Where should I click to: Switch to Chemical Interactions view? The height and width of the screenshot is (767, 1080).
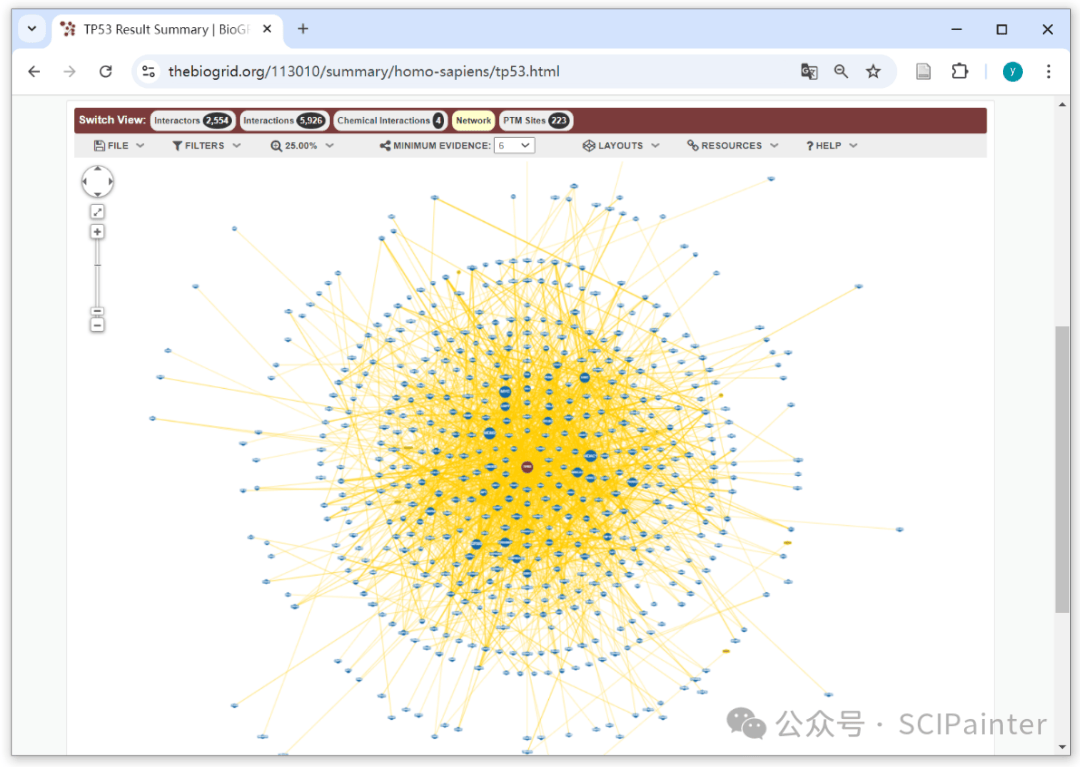(x=390, y=121)
